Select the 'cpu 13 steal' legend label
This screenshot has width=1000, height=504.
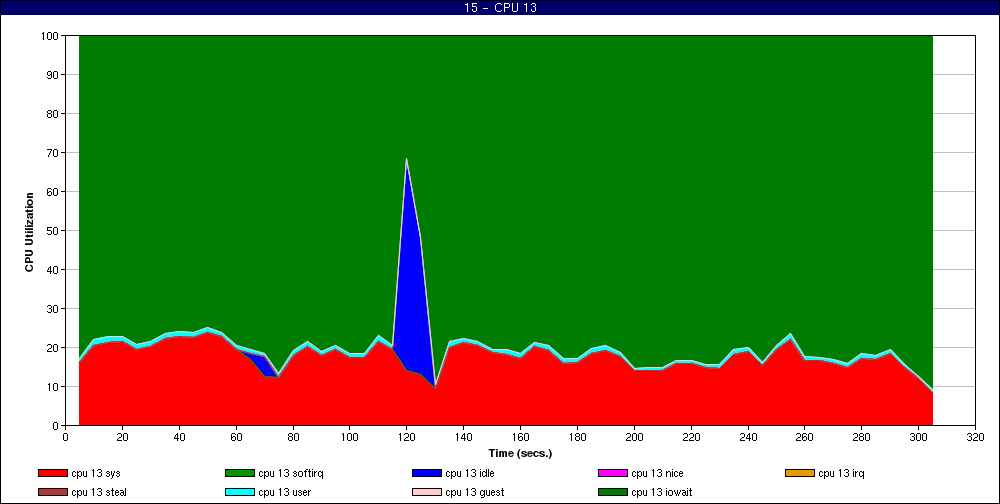tap(99, 493)
